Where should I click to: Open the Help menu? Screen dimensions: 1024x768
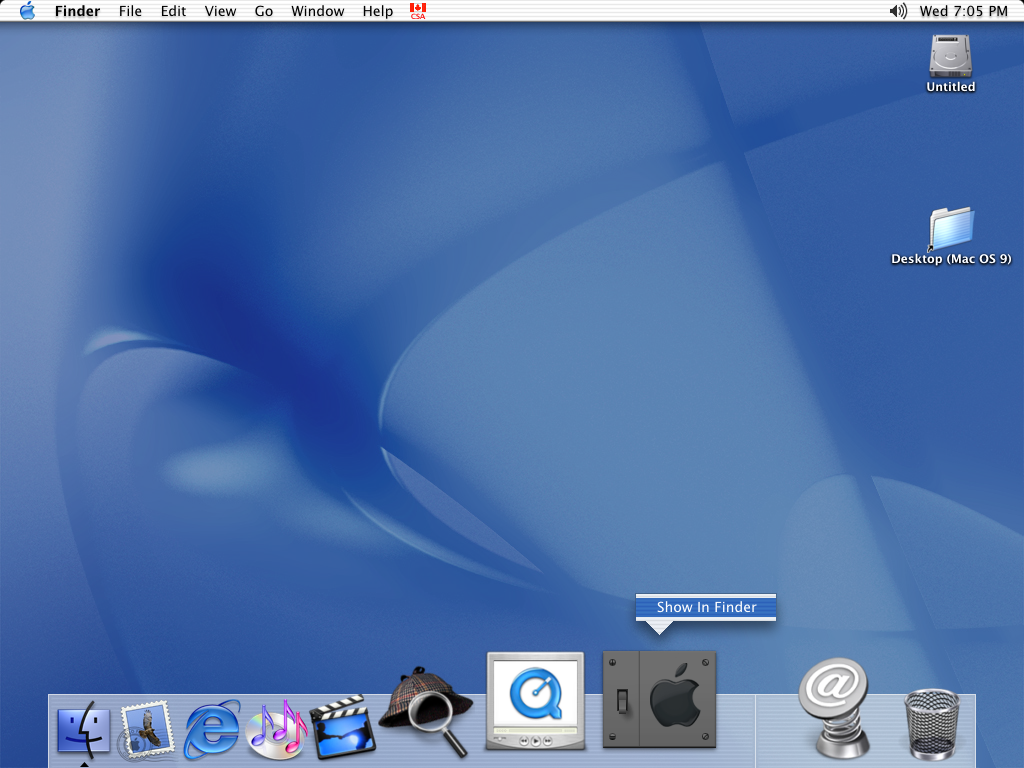377,11
